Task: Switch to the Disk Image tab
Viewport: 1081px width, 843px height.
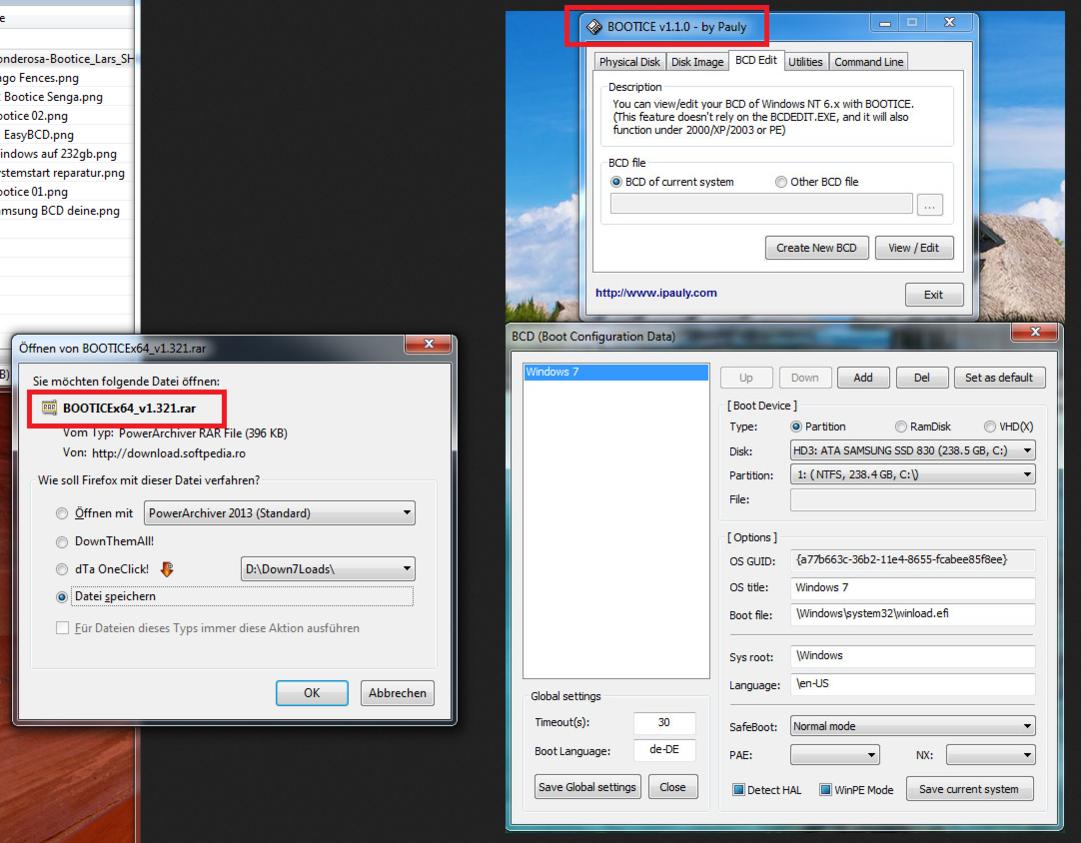Action: (x=697, y=61)
